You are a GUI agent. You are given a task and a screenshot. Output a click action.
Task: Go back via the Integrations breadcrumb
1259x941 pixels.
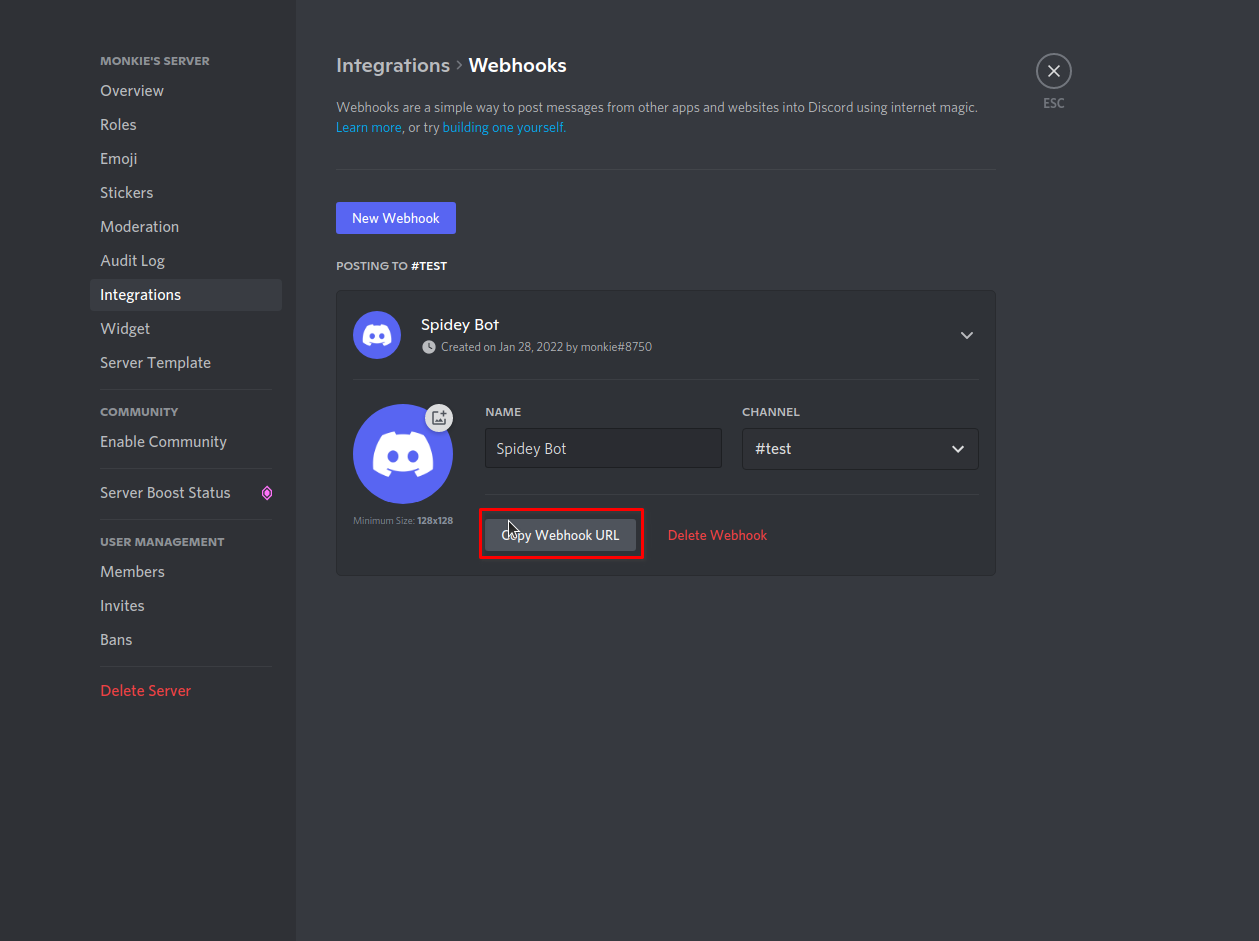coord(393,65)
